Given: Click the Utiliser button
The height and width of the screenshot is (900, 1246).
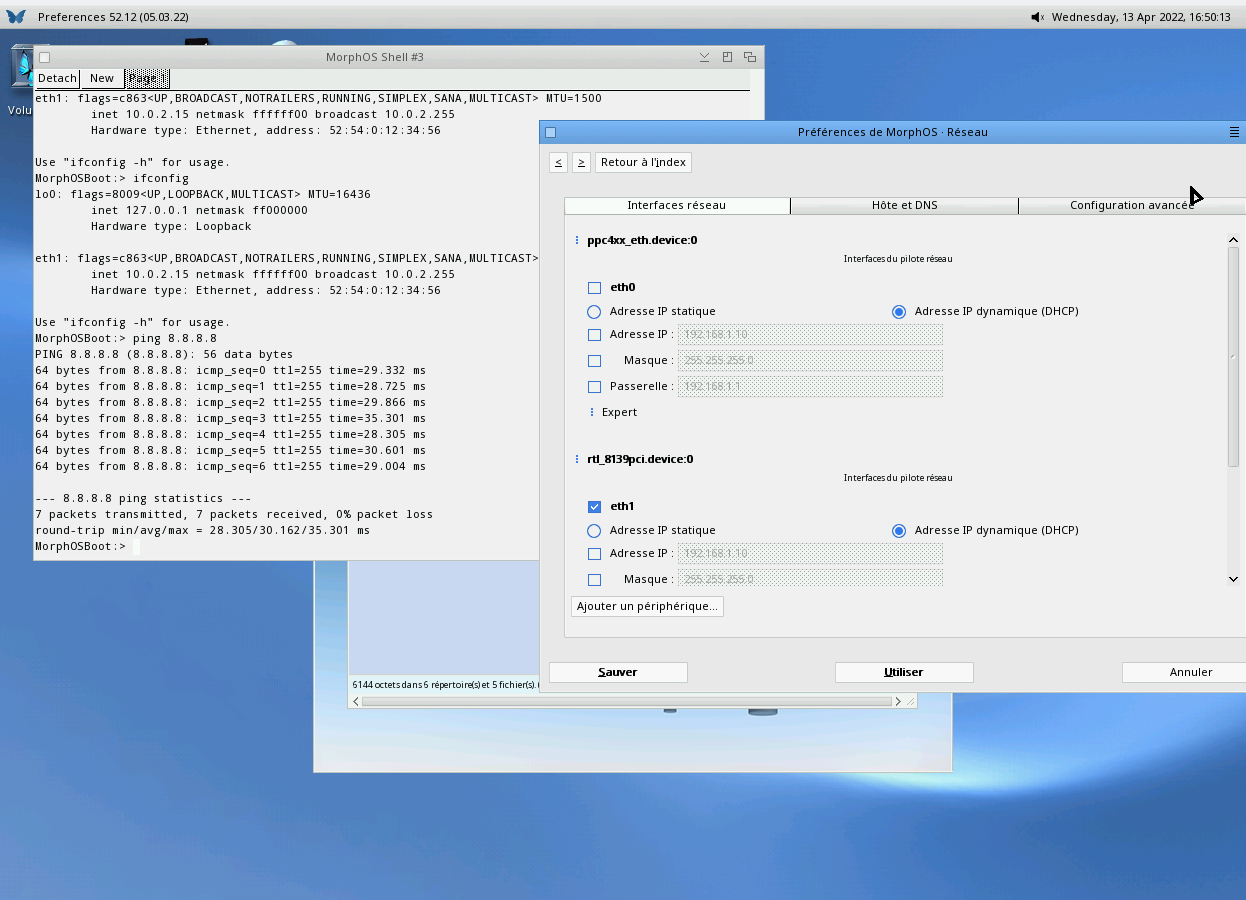Looking at the screenshot, I should tap(904, 672).
